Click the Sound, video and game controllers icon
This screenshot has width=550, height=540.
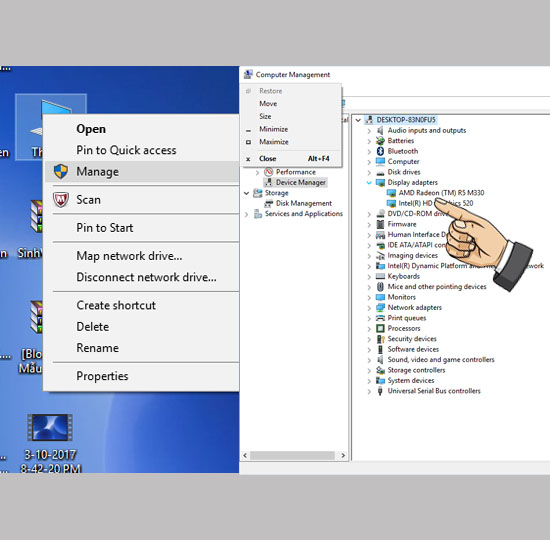(380, 360)
